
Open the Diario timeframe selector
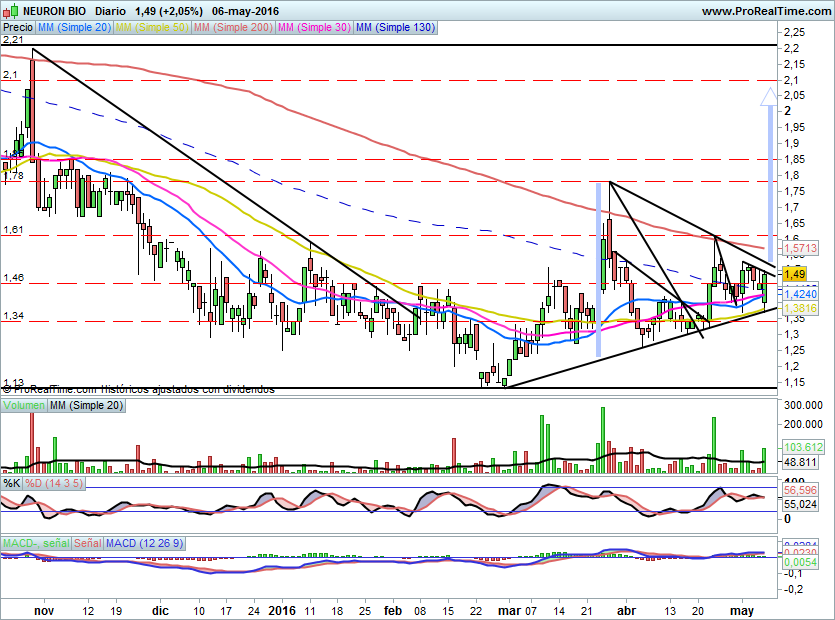pyautogui.click(x=109, y=11)
